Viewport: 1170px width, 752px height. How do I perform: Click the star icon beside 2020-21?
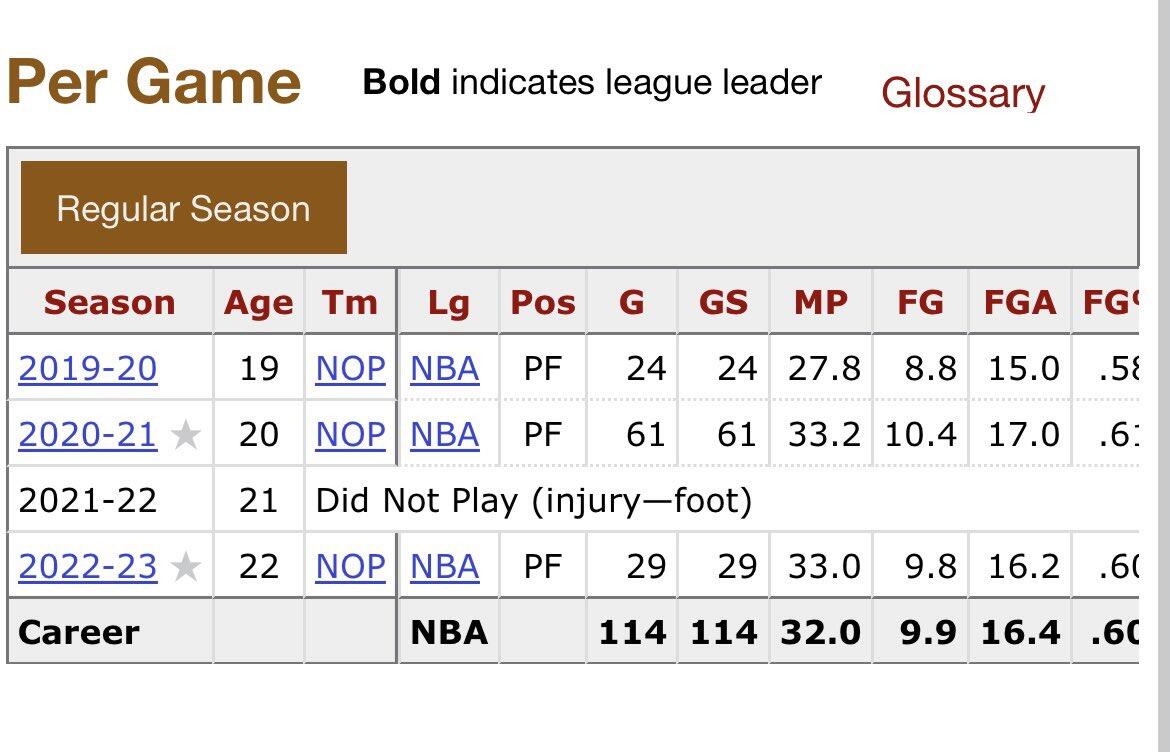point(186,435)
